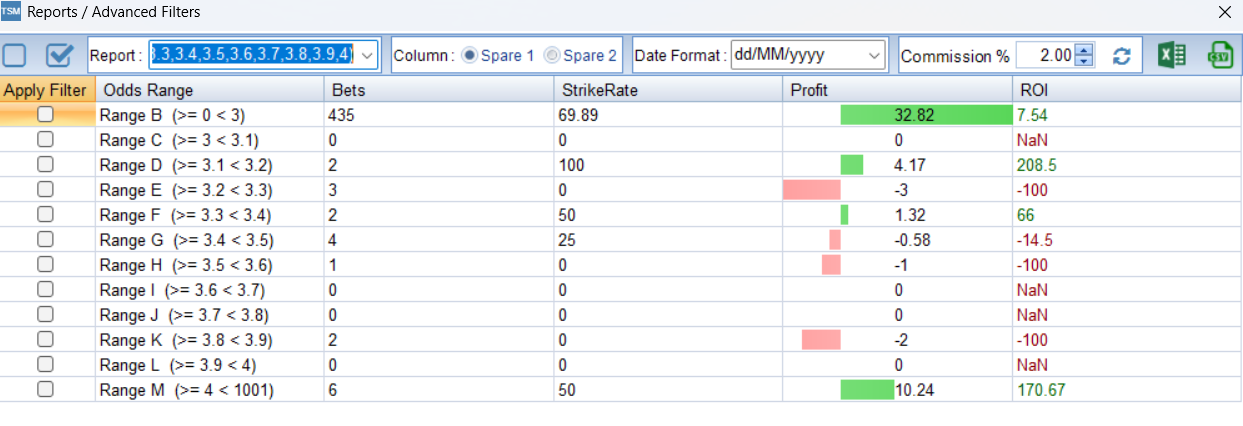The height and width of the screenshot is (426, 1243).
Task: Check the Range G apply filter box
Action: [x=45, y=240]
